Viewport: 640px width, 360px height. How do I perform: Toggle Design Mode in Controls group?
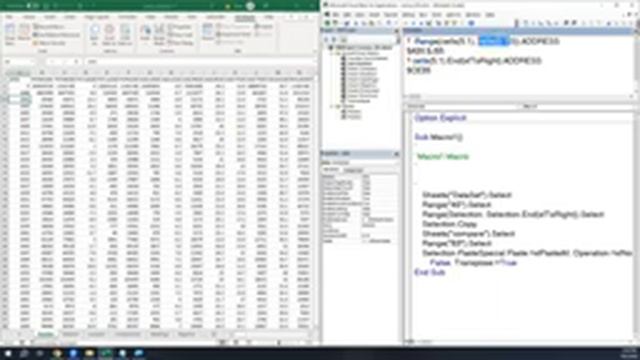[159, 34]
